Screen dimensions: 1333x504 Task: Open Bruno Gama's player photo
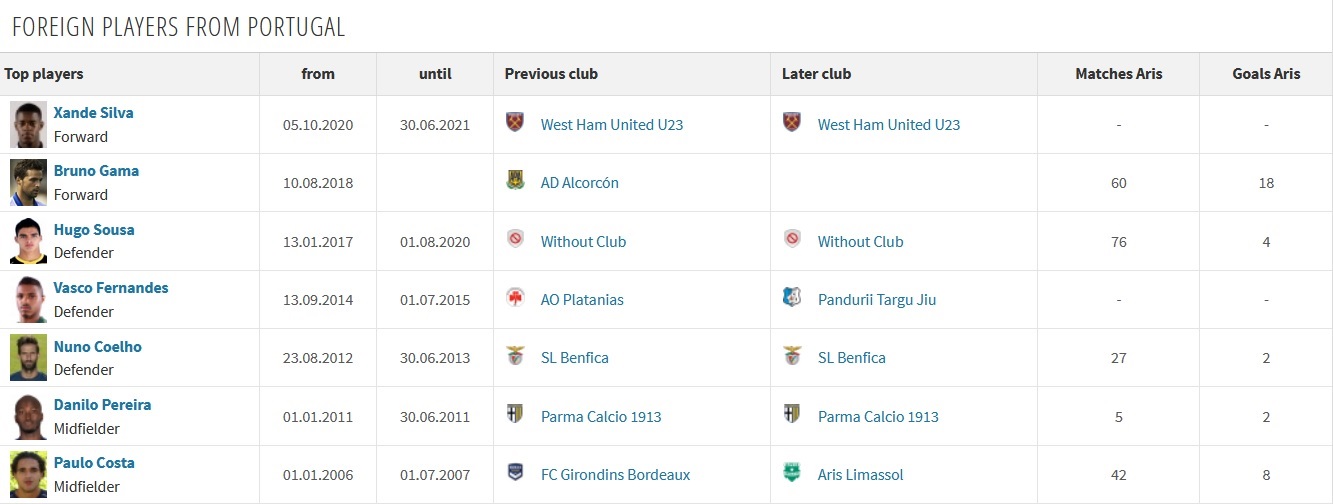(29, 182)
